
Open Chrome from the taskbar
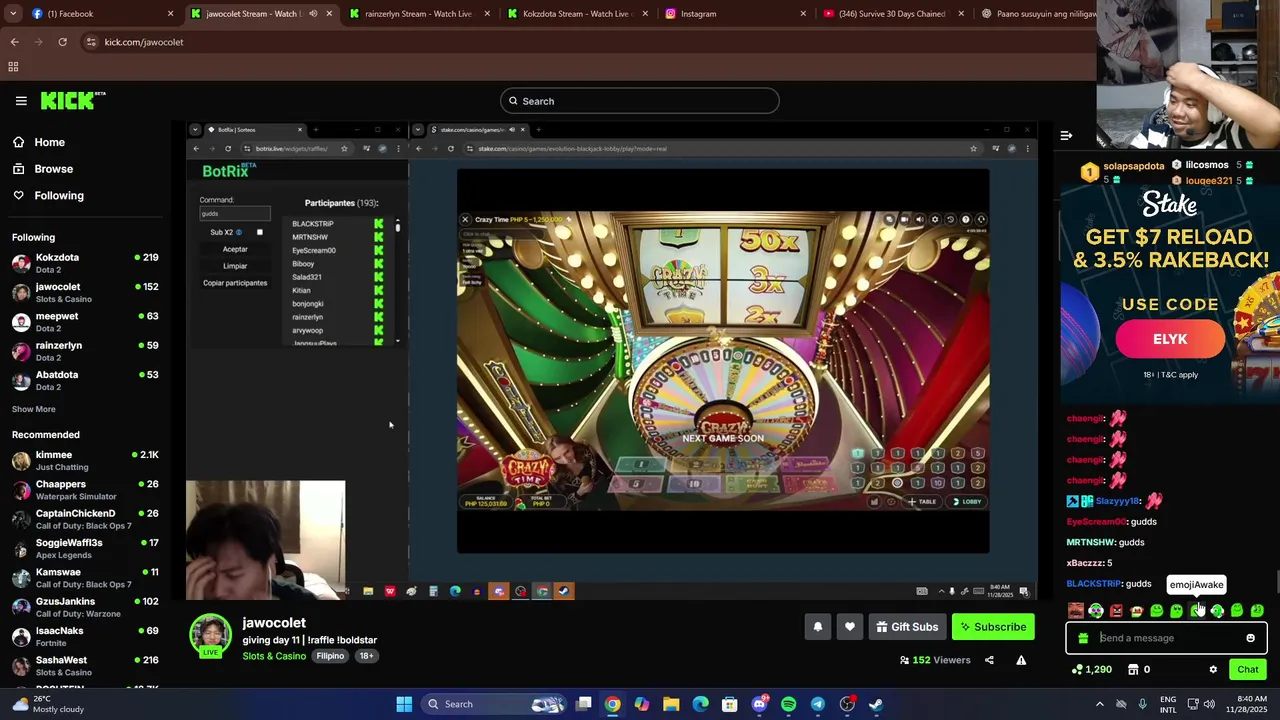(612, 704)
